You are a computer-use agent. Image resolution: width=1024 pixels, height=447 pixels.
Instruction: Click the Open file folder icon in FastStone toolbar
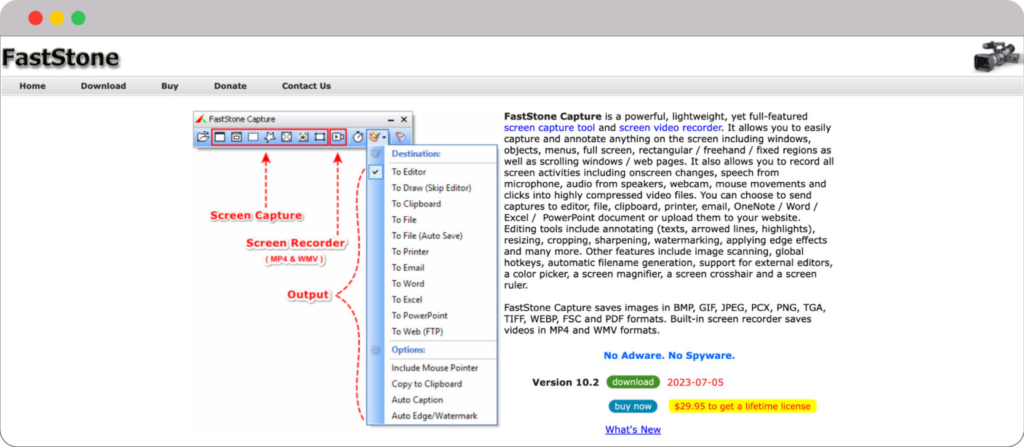pos(203,136)
